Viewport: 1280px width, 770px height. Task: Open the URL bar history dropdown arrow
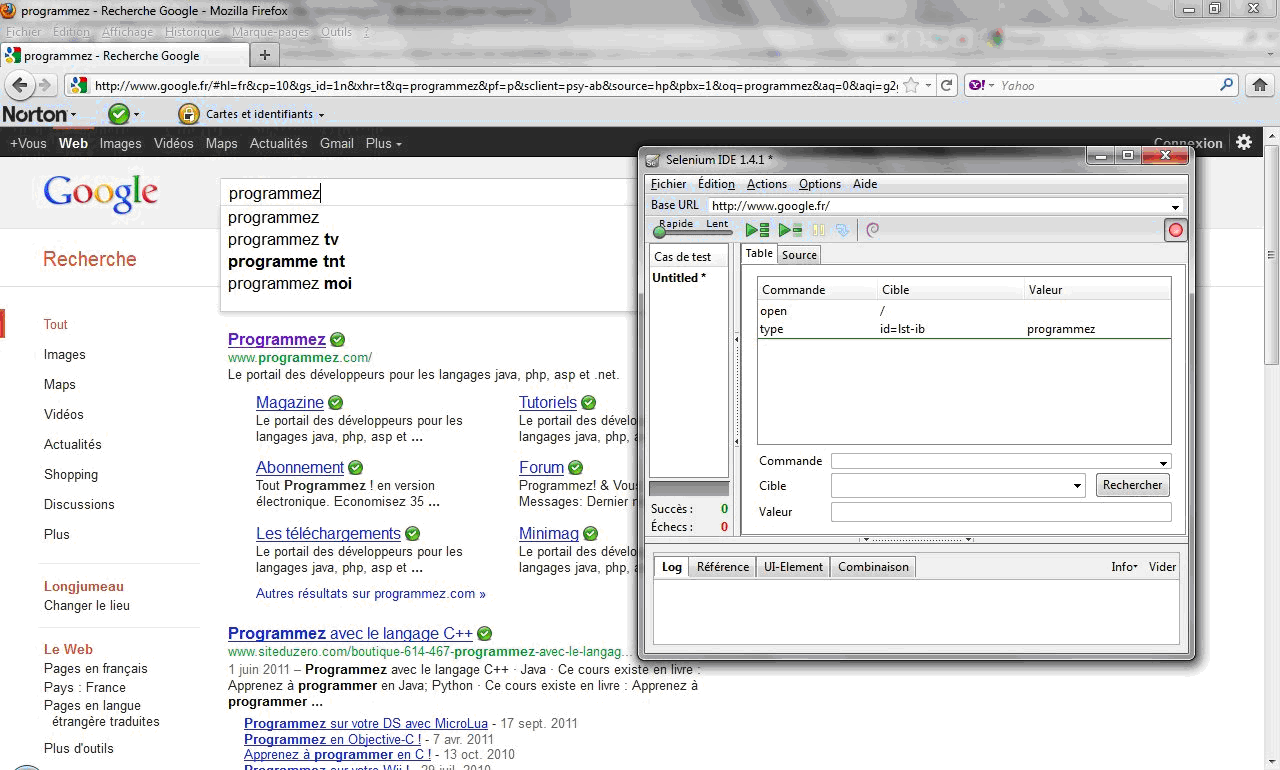click(x=928, y=86)
